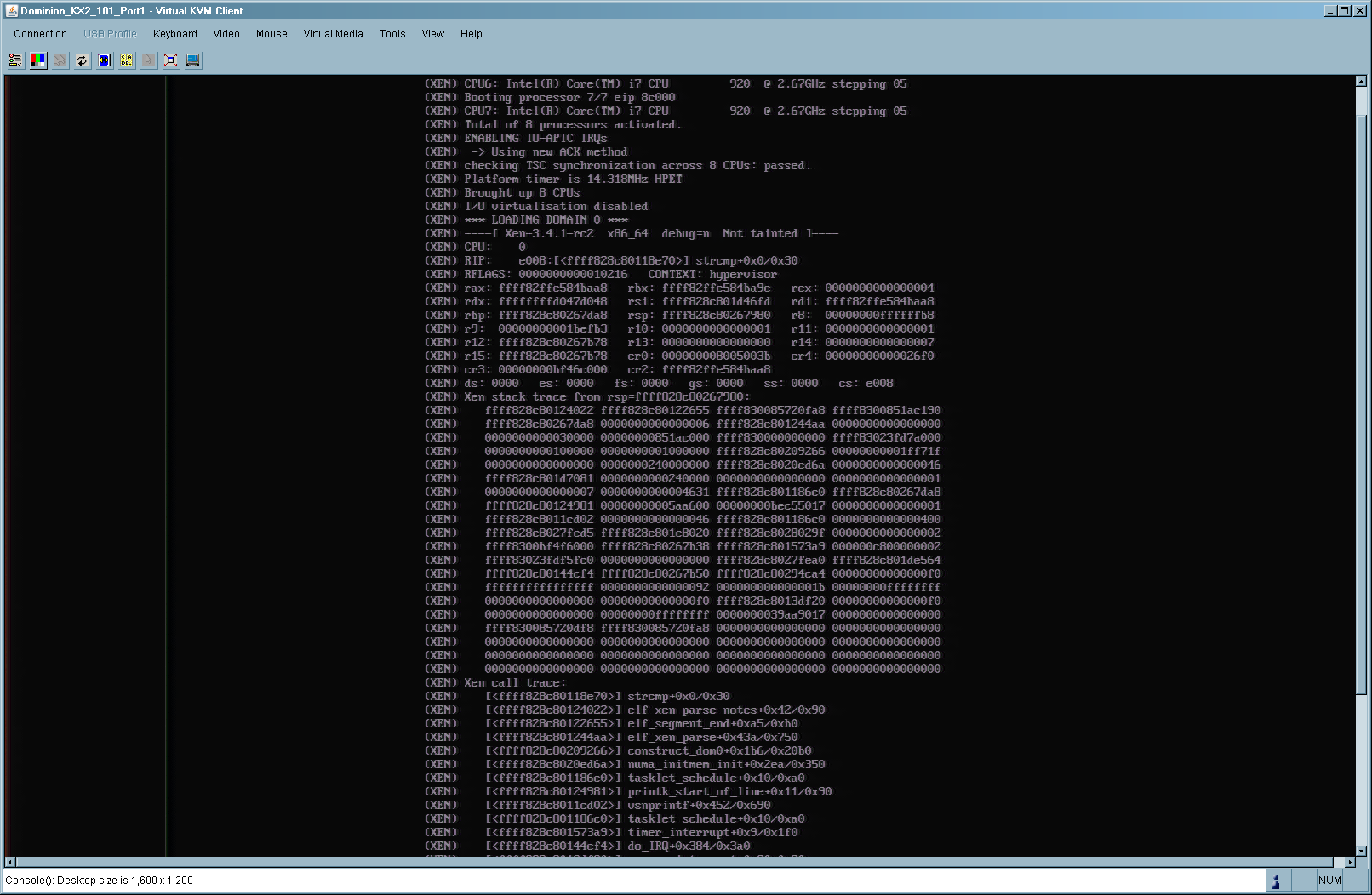The width and height of the screenshot is (1372, 895).
Task: Click the user icon in status bar
Action: pyautogui.click(x=1275, y=881)
